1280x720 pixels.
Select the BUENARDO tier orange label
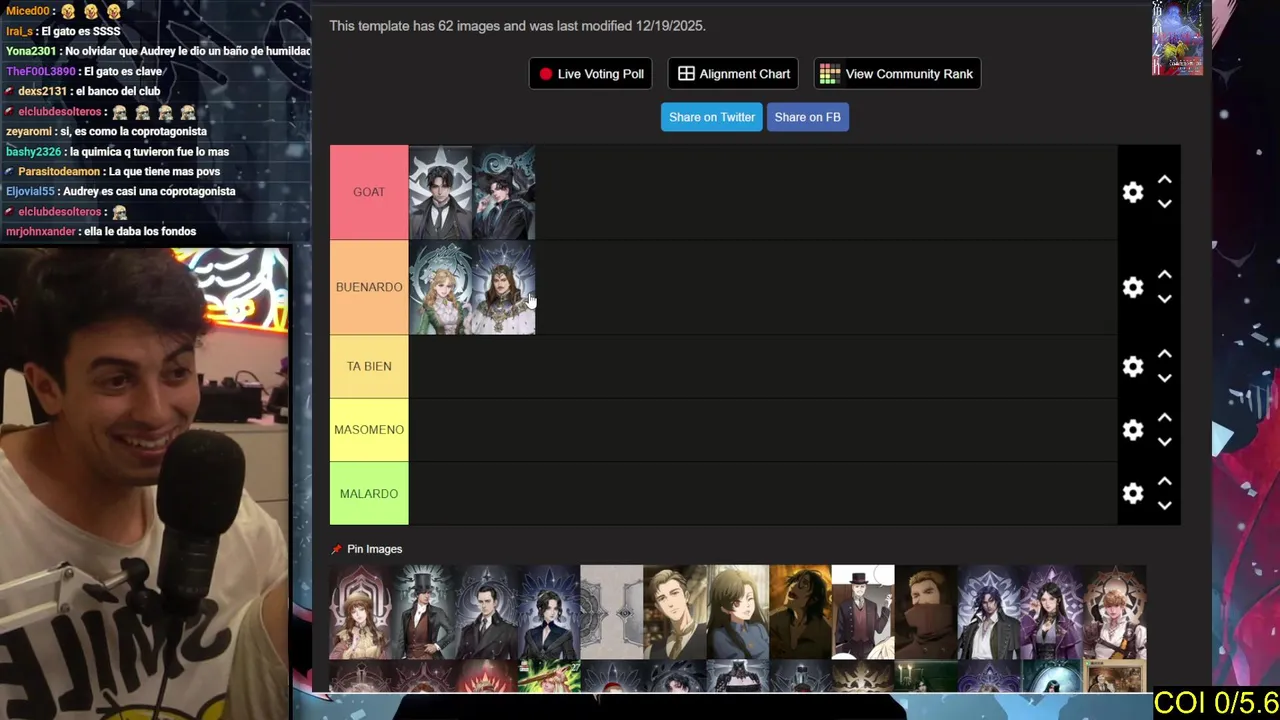369,287
